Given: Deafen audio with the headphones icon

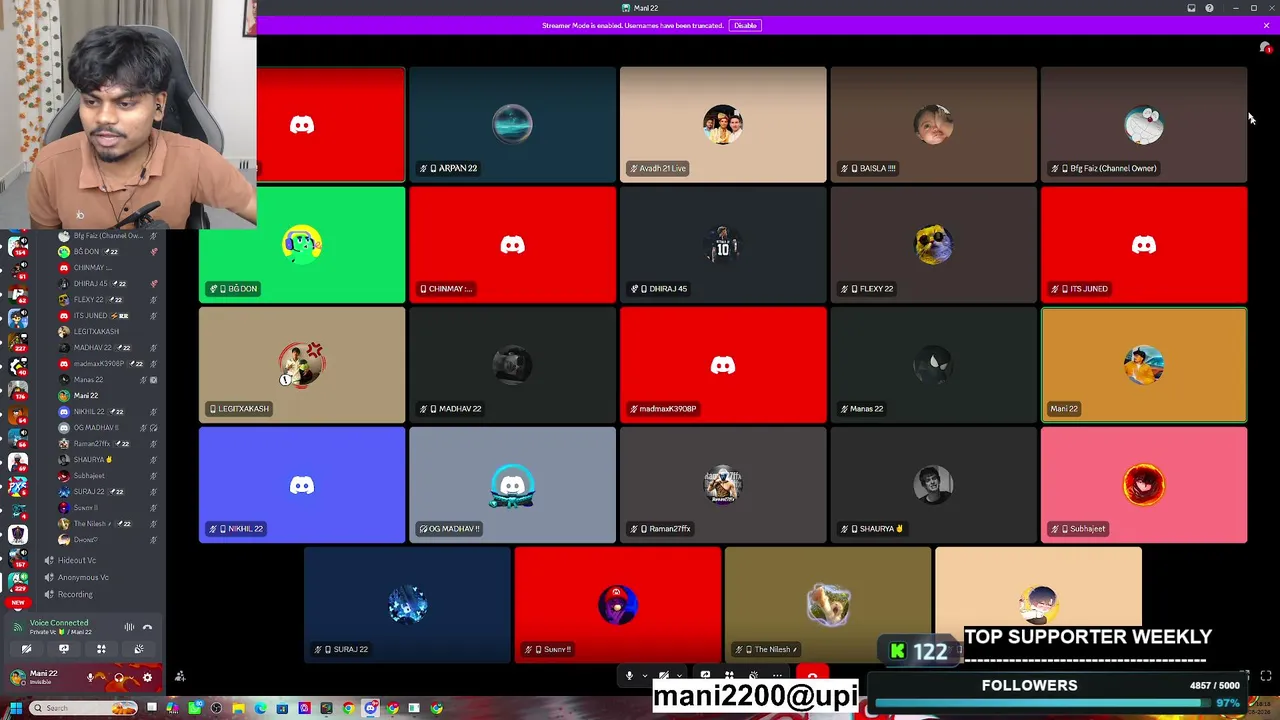Looking at the screenshot, I should (x=119, y=677).
